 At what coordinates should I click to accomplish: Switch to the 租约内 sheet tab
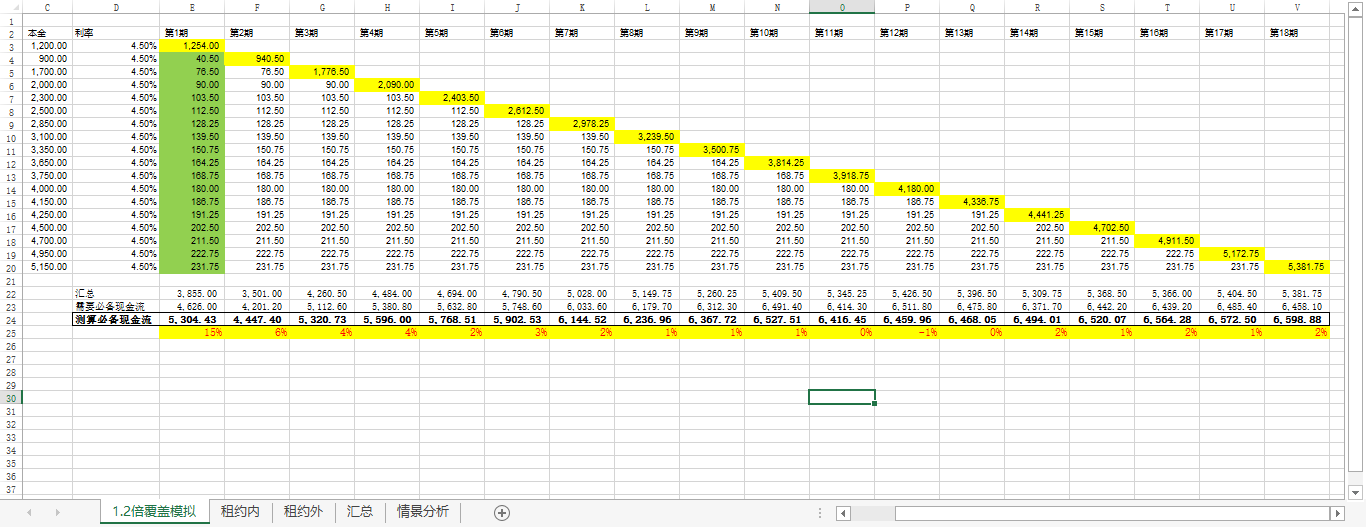pyautogui.click(x=240, y=512)
